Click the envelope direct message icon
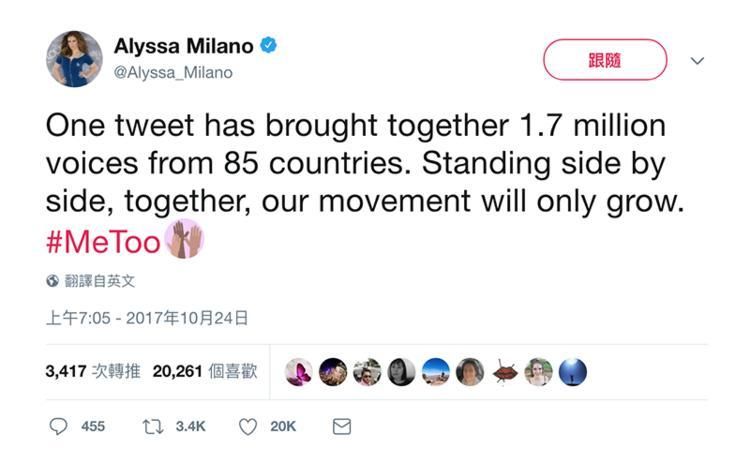750x463 pixels. (x=342, y=426)
